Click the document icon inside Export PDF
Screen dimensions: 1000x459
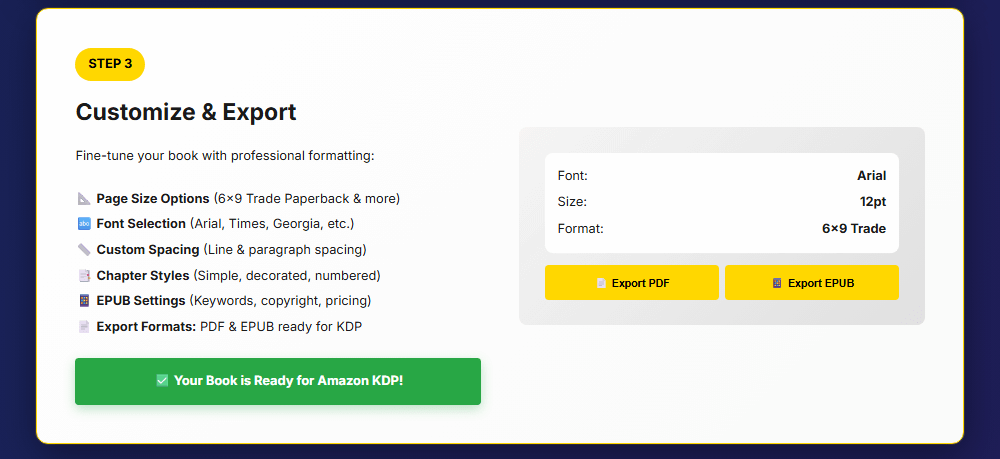pos(601,283)
